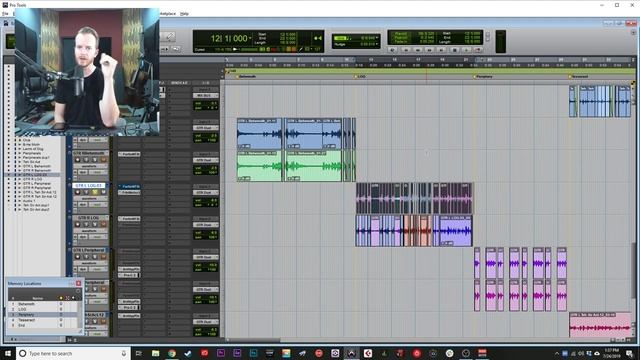Open GTR Dual output selector on GTR L Peripheral
640x360 pixels.
[x=206, y=257]
